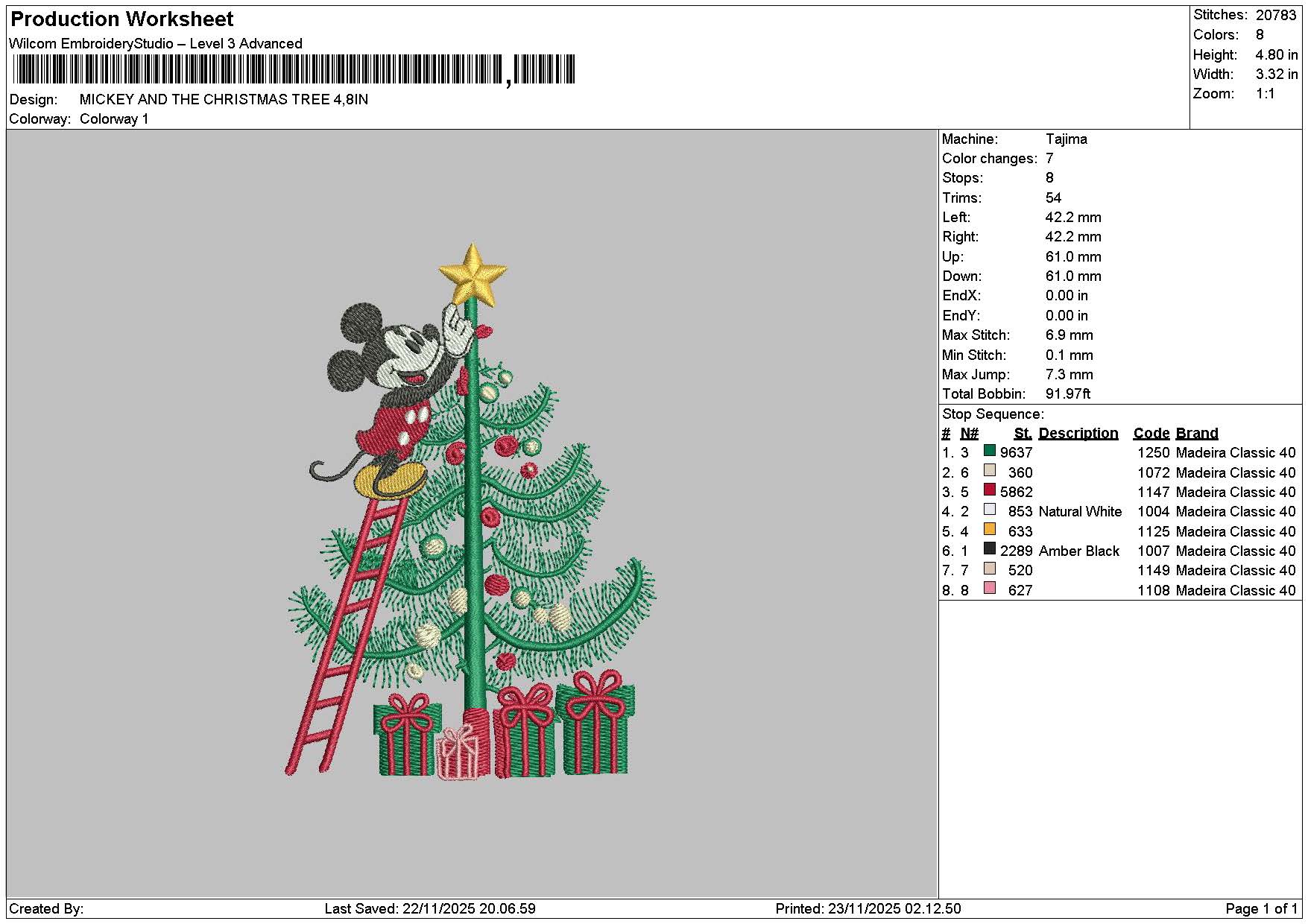Click the "Right:" label
The height and width of the screenshot is (924, 1308).
click(961, 237)
